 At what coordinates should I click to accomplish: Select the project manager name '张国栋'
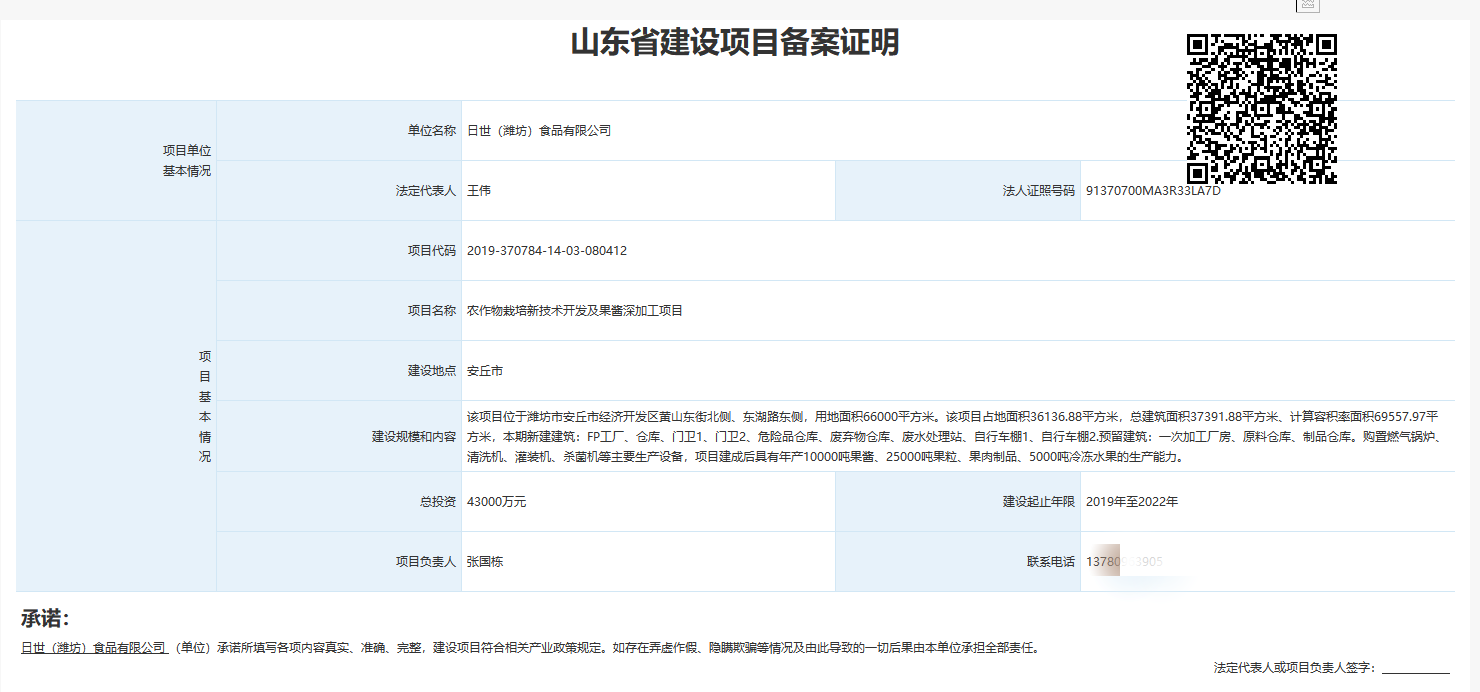[485, 561]
